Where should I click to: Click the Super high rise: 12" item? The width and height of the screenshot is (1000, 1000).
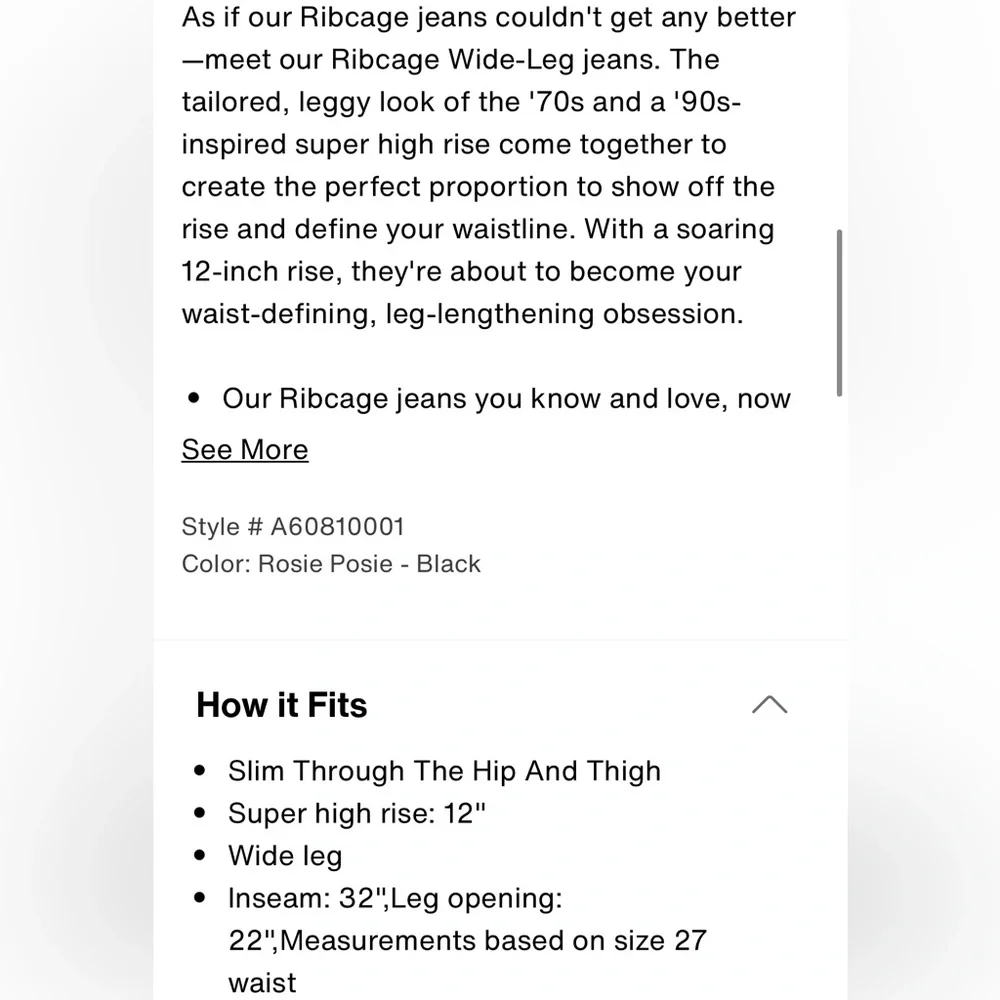point(357,813)
